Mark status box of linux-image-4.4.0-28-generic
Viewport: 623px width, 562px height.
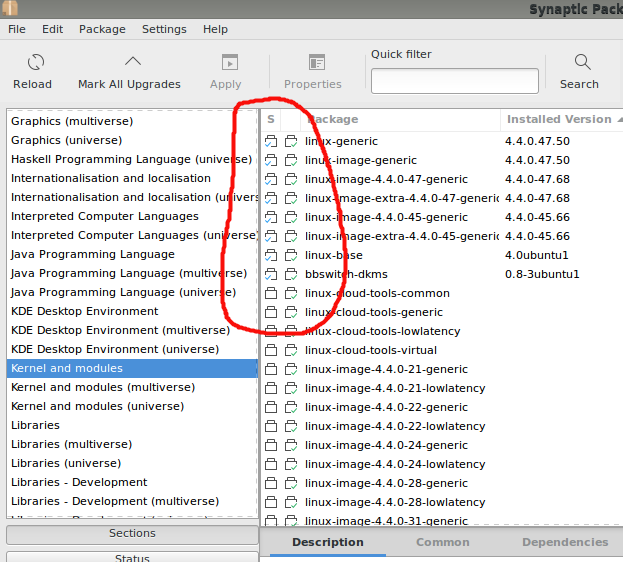pyautogui.click(x=271, y=483)
